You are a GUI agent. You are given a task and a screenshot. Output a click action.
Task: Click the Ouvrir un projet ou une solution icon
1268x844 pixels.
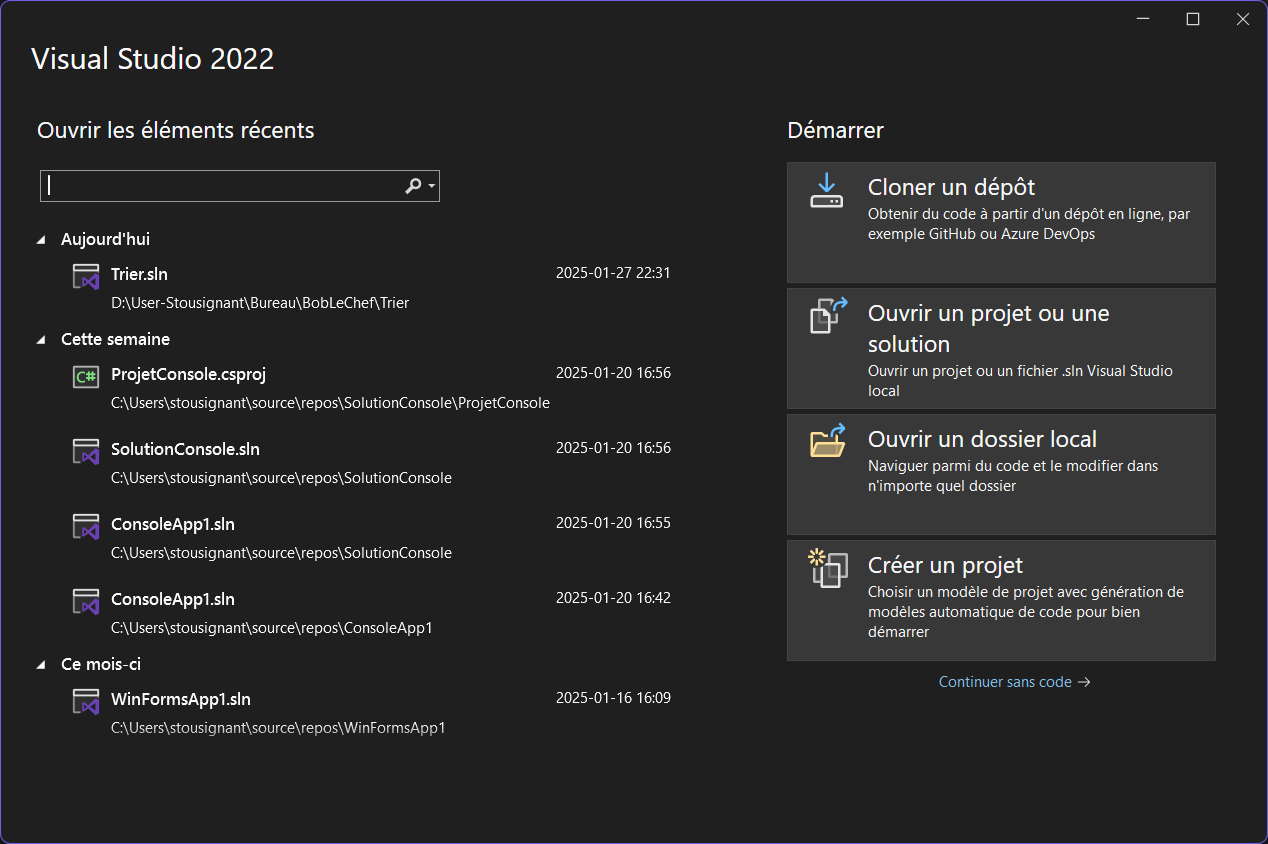pyautogui.click(x=826, y=315)
